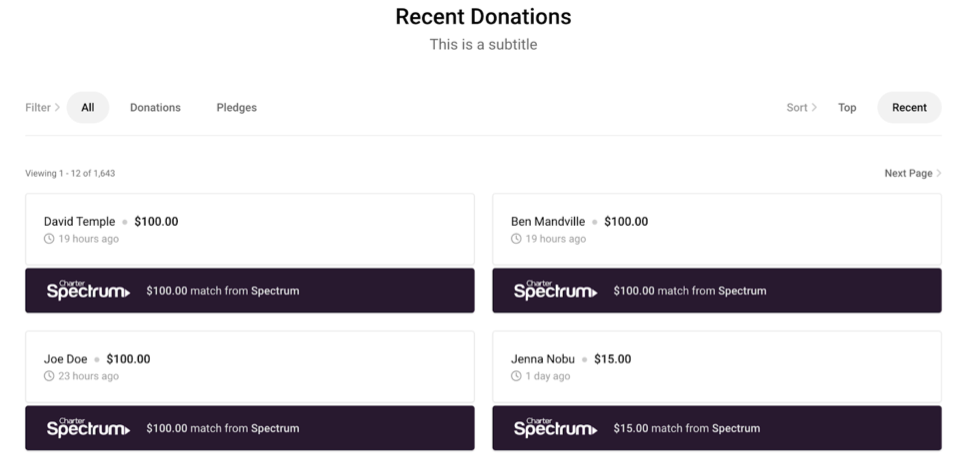Click the $100.00 Spectrum match banner under Joe Doe

(x=250, y=428)
